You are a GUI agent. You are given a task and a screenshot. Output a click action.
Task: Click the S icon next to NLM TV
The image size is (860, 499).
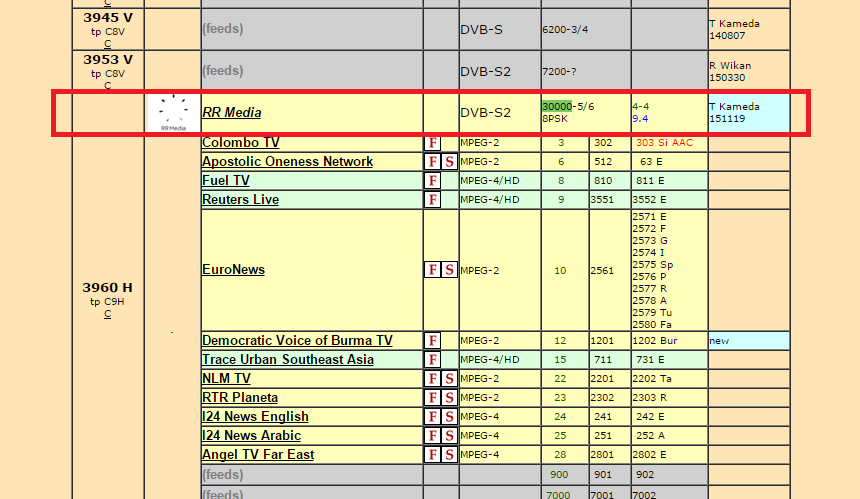click(x=449, y=379)
